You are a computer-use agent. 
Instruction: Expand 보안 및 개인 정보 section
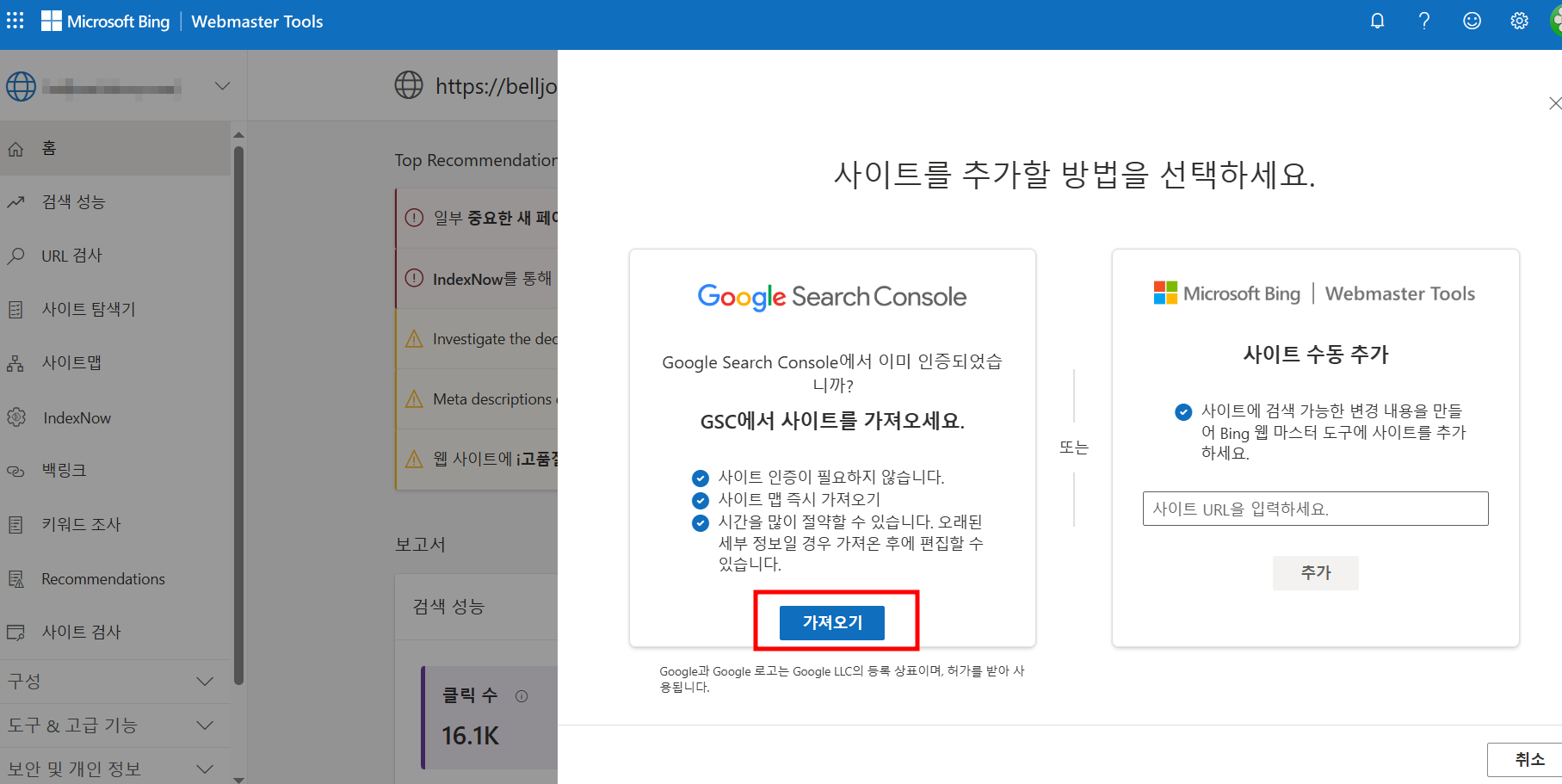pos(115,769)
